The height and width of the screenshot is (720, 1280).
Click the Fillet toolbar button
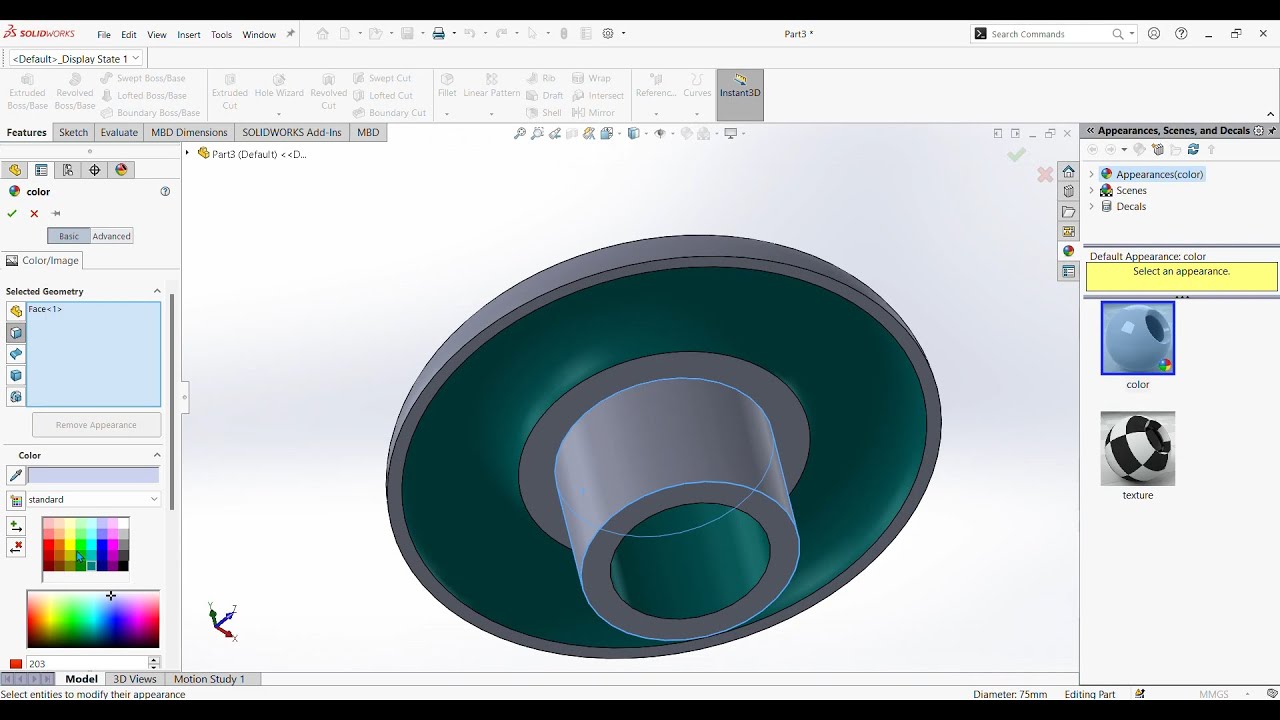447,86
